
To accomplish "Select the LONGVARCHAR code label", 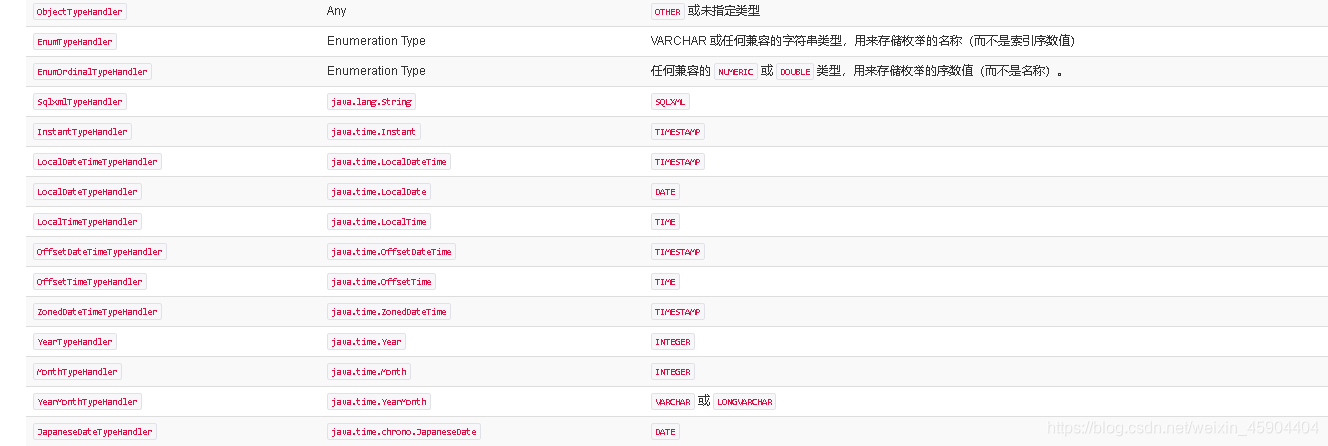I will coord(745,402).
